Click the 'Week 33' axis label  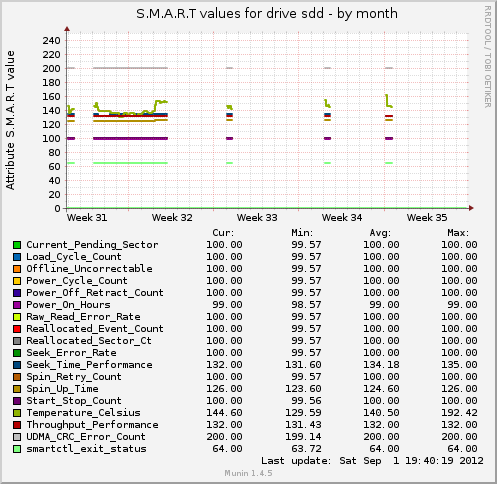coord(257,218)
